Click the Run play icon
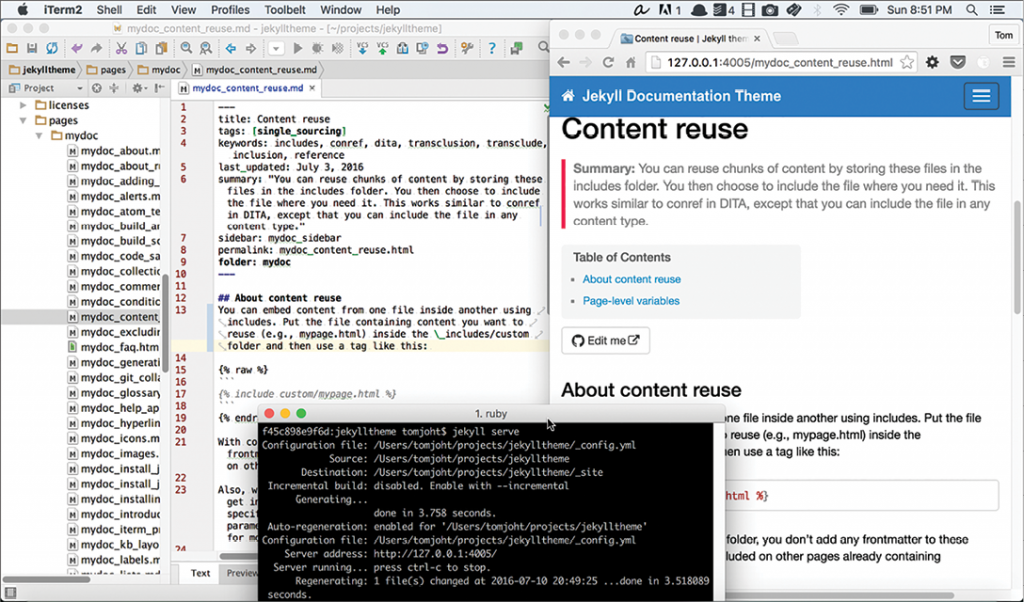1024x602 pixels. point(298,48)
